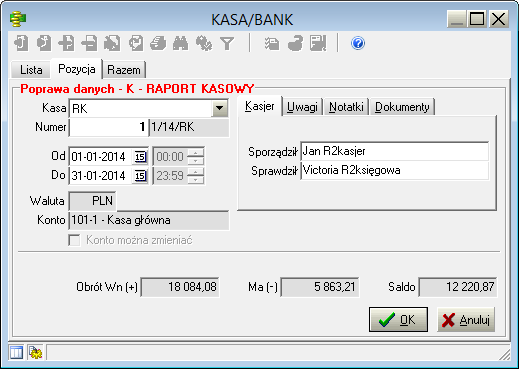
Task: Click the columns layout icon in status bar
Action: pos(16,352)
